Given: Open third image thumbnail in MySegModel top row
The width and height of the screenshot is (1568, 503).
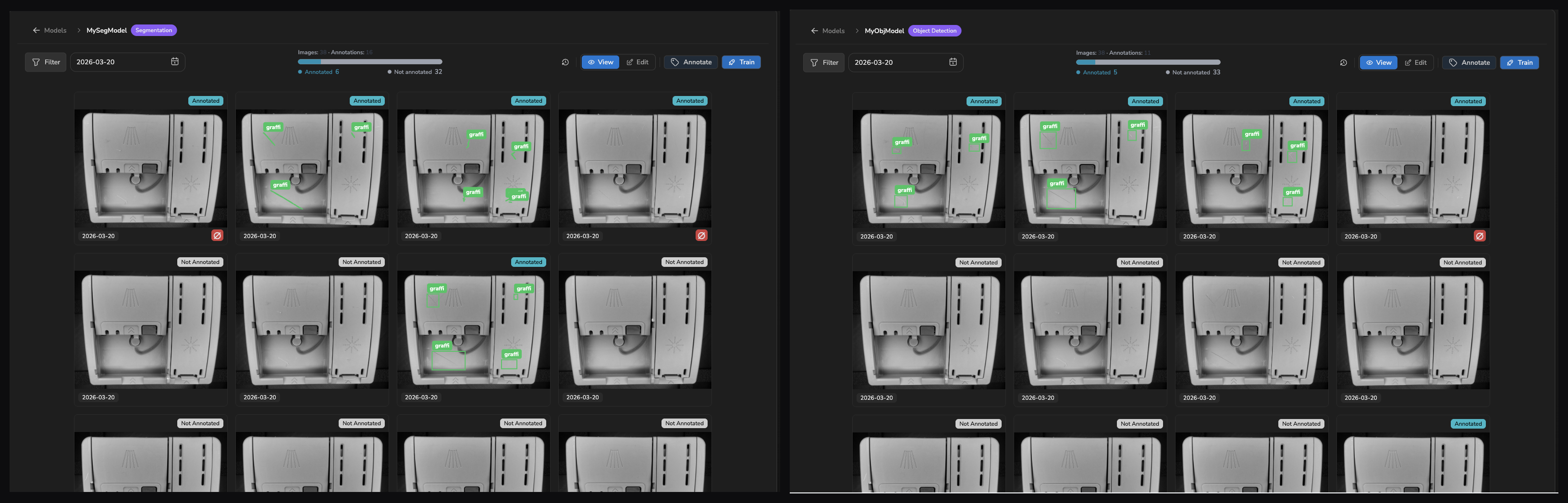Looking at the screenshot, I should [x=474, y=168].
